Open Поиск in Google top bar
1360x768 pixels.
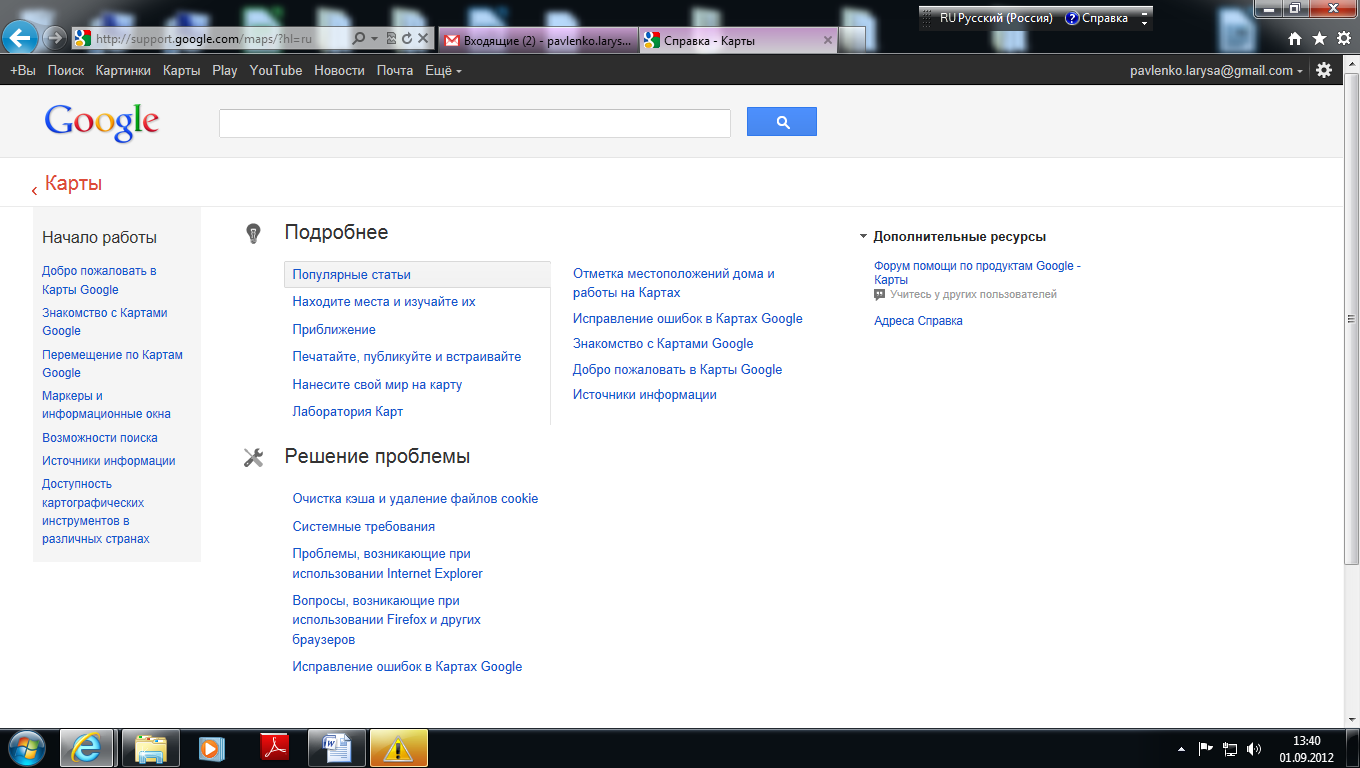click(x=66, y=71)
